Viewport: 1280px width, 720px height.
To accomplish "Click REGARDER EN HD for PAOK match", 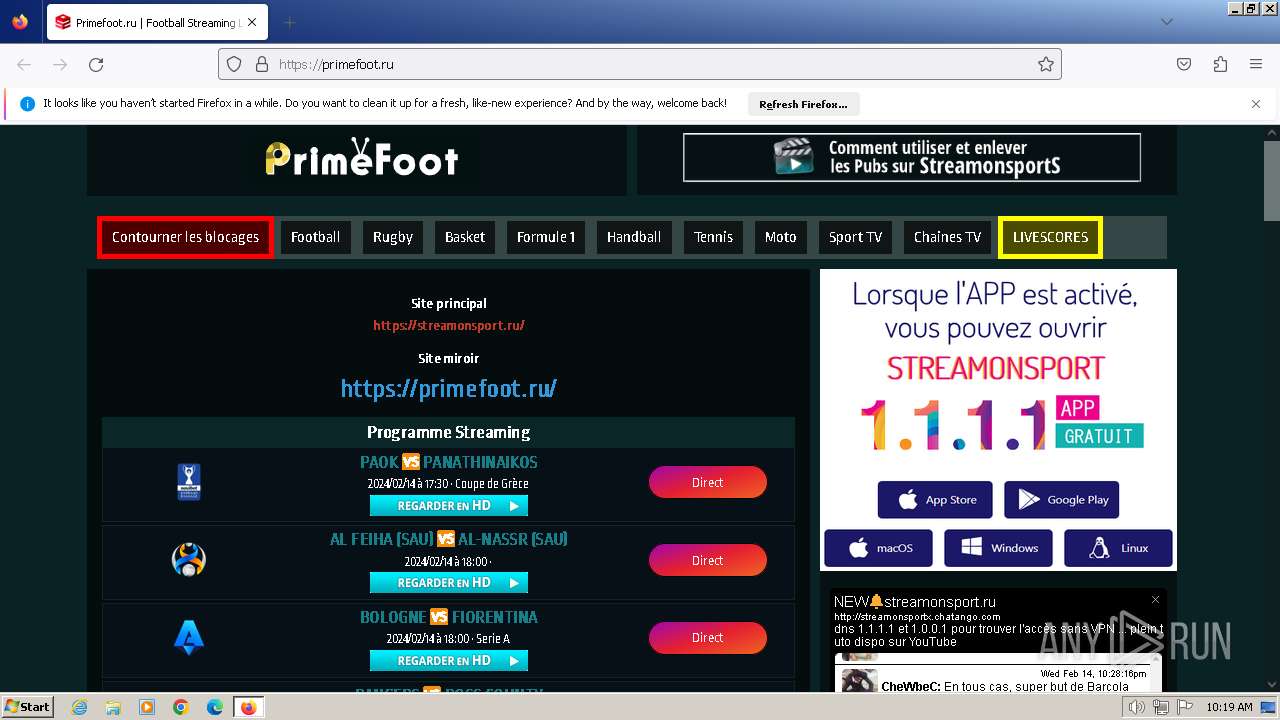I will tap(449, 505).
